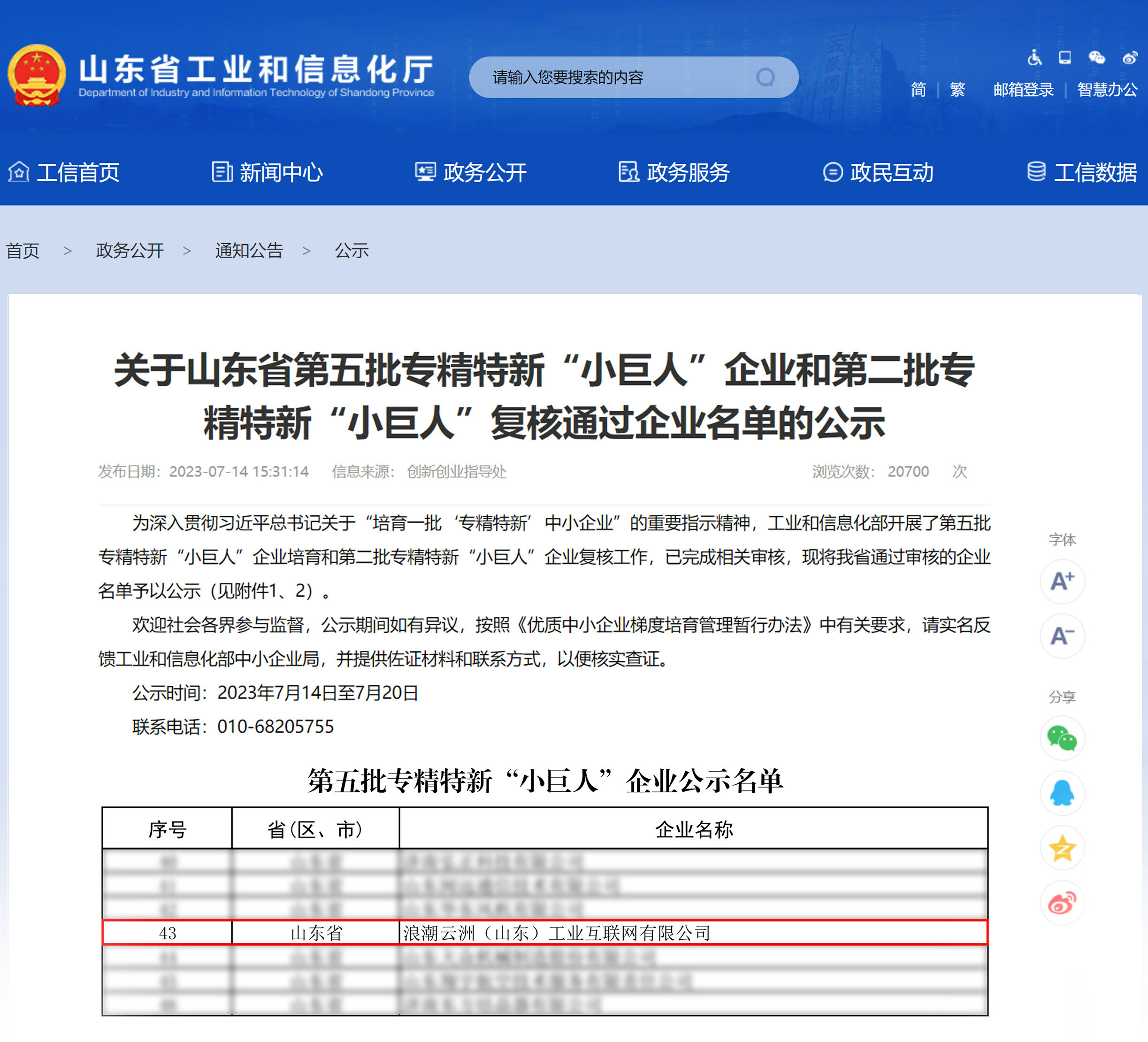Viewport: 1148px width, 1042px height.
Task: Switch to Simplified Chinese 简
Action: coord(918,89)
